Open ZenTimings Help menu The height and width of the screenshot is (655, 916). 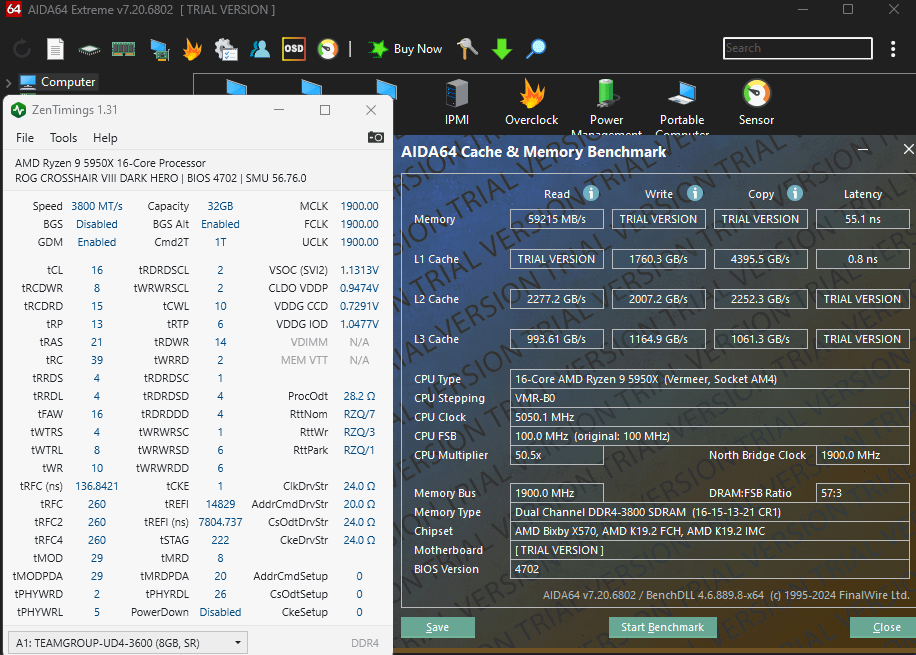click(105, 138)
